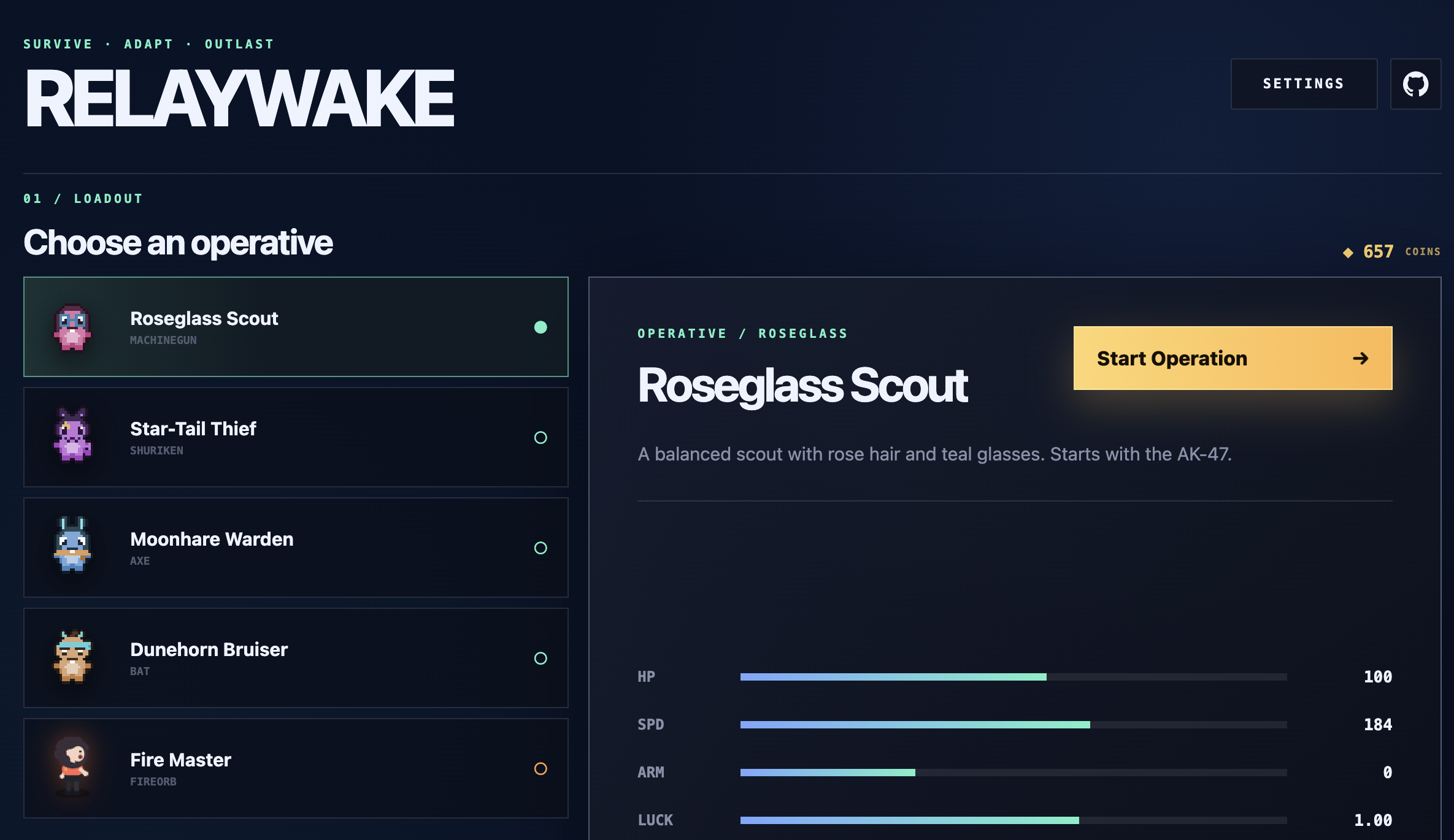Click the Star-Tail Thief purple sprite
1454x840 pixels.
pos(72,434)
